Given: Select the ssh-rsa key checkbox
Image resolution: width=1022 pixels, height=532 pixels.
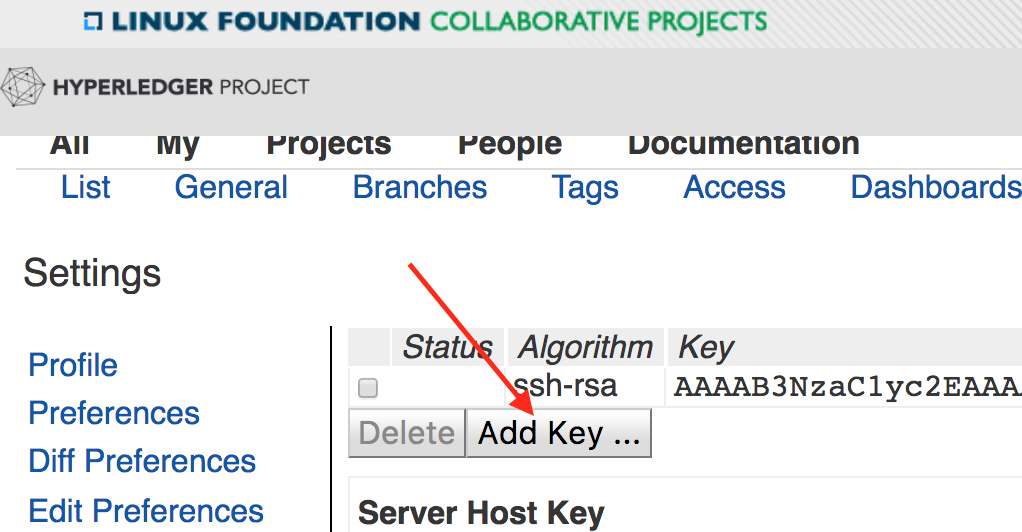Looking at the screenshot, I should [x=368, y=388].
